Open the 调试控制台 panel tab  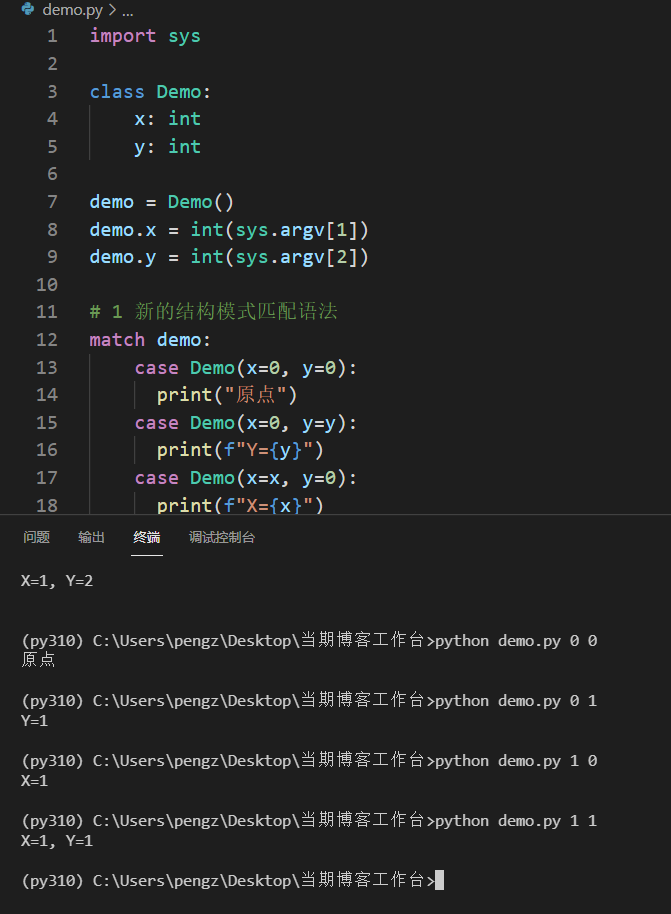(222, 537)
